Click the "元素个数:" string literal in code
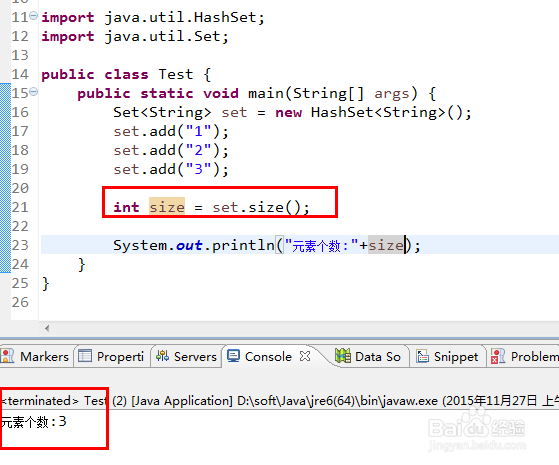 coord(321,246)
